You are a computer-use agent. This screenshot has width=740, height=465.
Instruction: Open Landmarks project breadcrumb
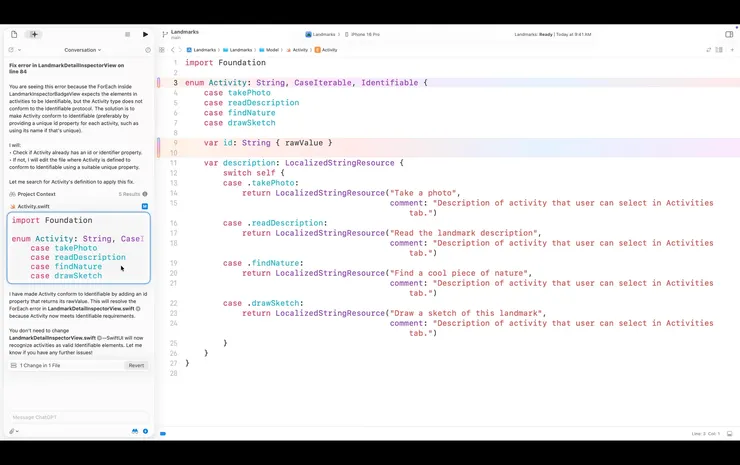pyautogui.click(x=202, y=50)
